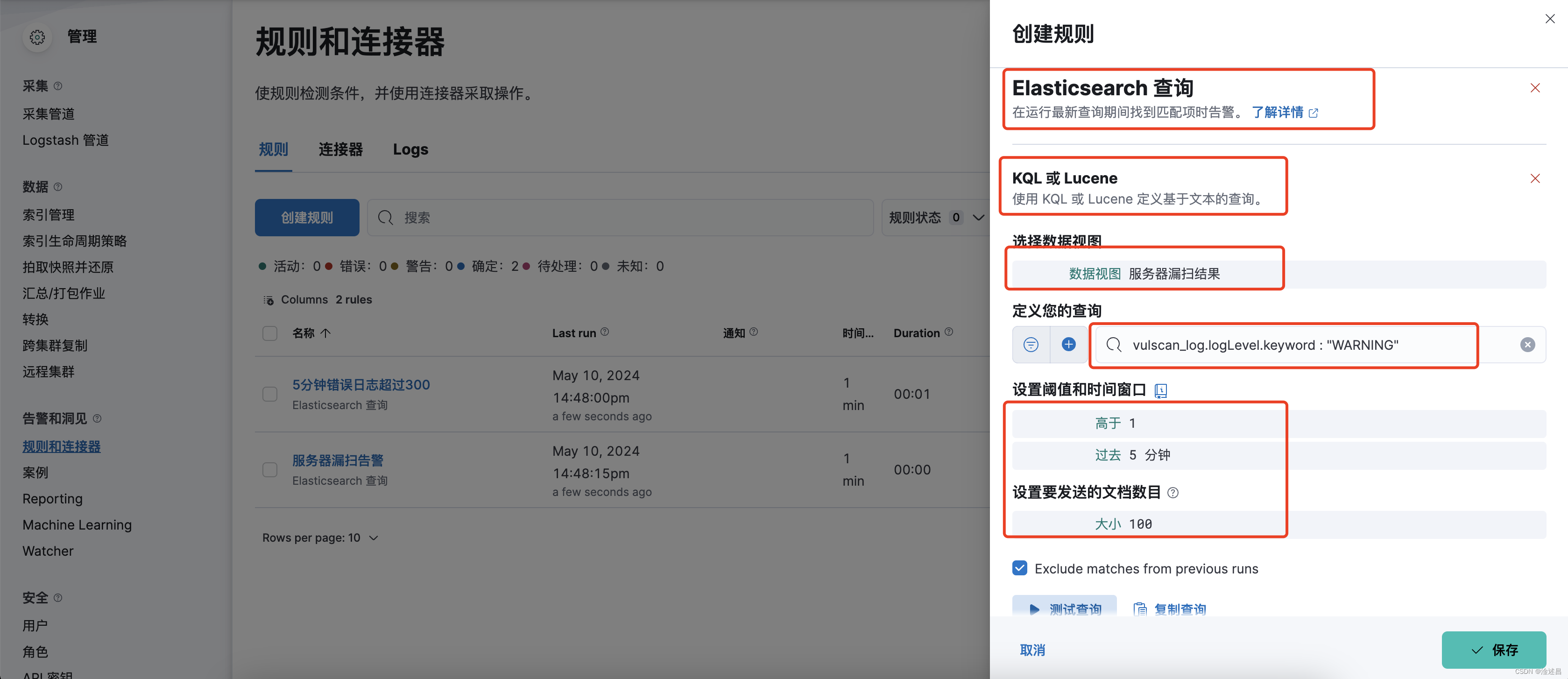This screenshot has width=1568, height=679.
Task: Click the Duration column header
Action: 917,333
